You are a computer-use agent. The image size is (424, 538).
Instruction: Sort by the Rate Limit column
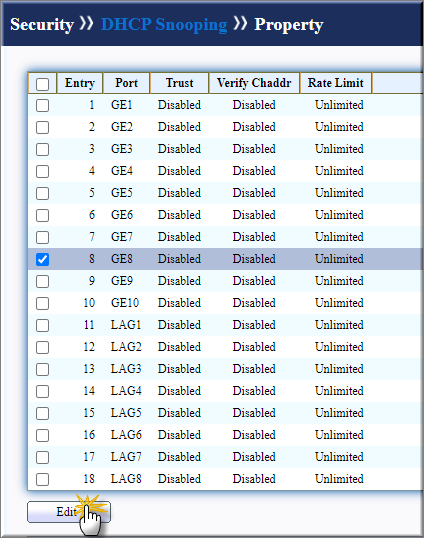point(336,83)
